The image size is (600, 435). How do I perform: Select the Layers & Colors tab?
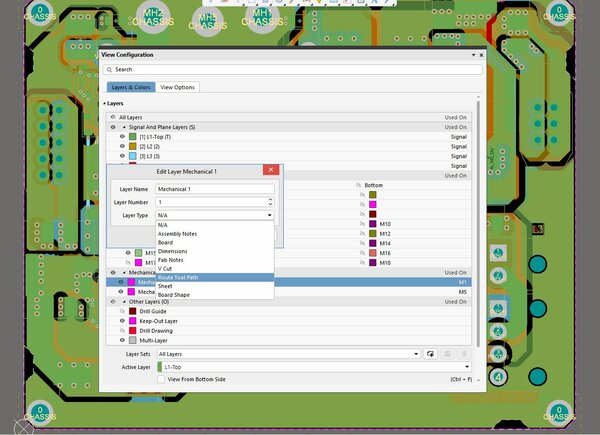[x=131, y=87]
